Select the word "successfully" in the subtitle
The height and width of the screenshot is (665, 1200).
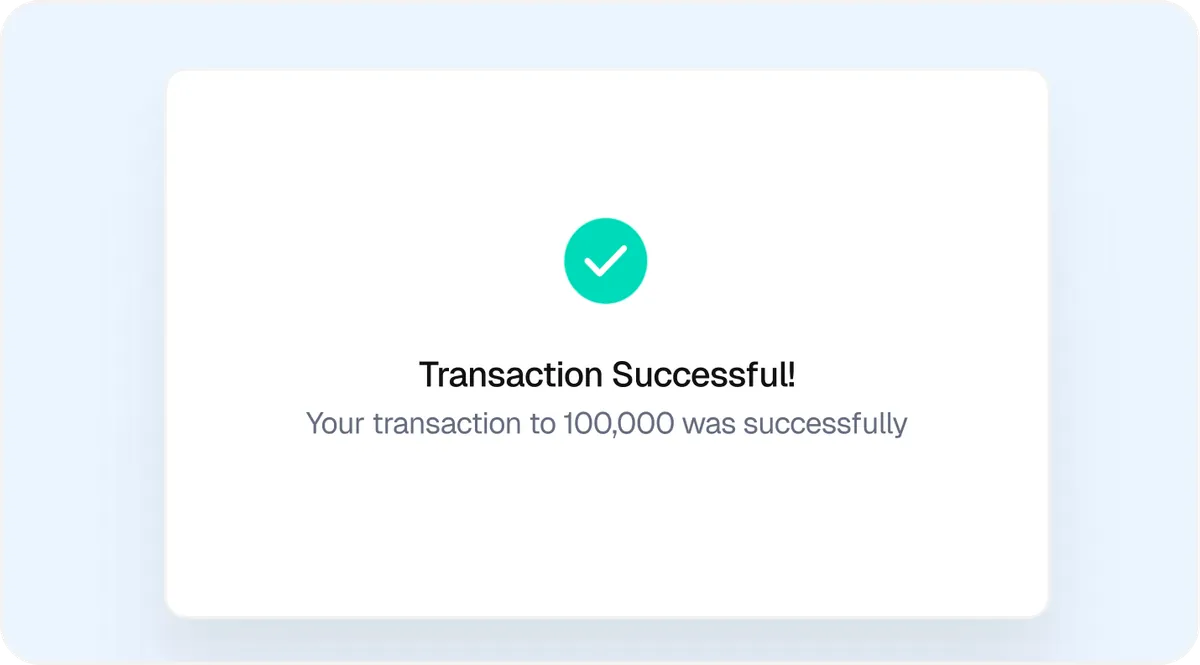[x=825, y=424]
